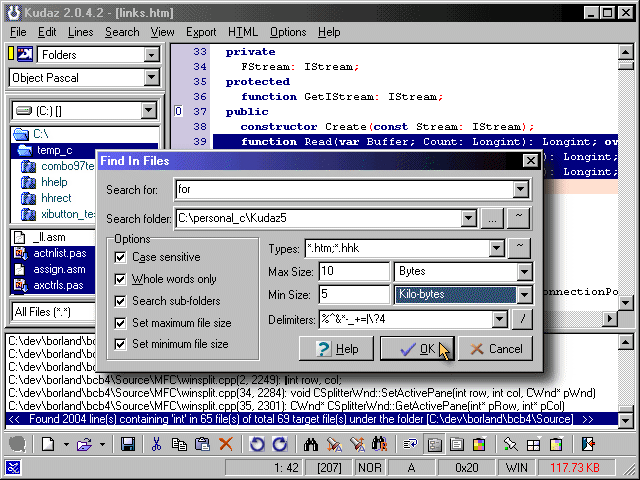Click the red X Delete icon

[225, 444]
